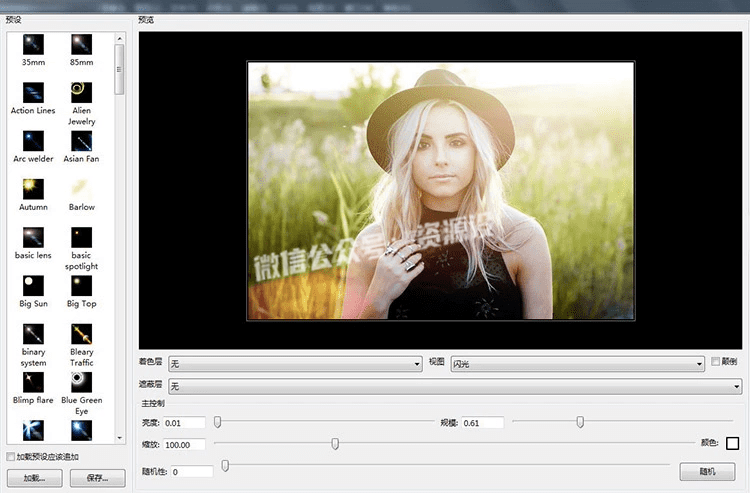The width and height of the screenshot is (750, 493).
Task: Click the 随机性 value field 0
Action: (192, 471)
